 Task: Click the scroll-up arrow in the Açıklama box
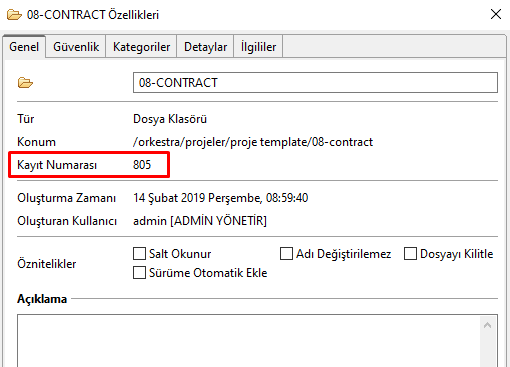[487, 325]
